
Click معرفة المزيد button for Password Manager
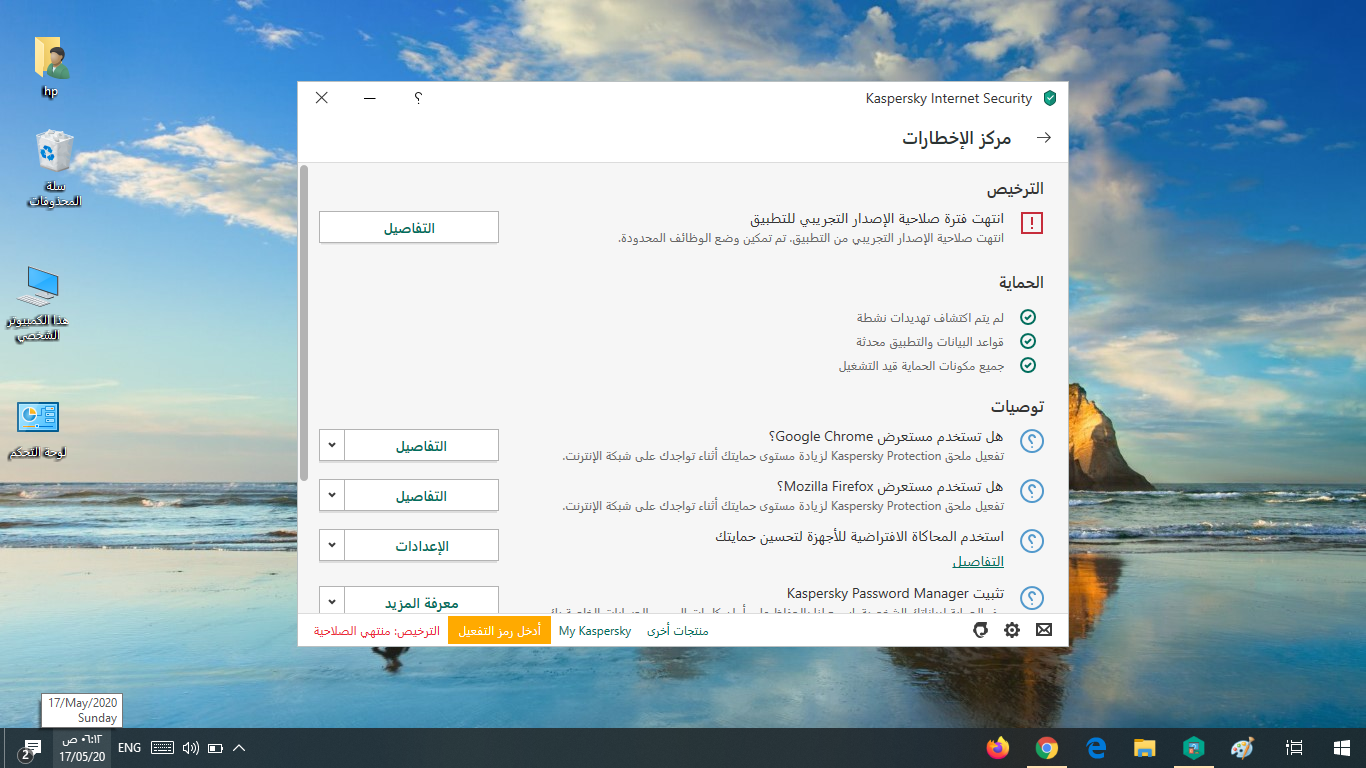[x=422, y=600]
